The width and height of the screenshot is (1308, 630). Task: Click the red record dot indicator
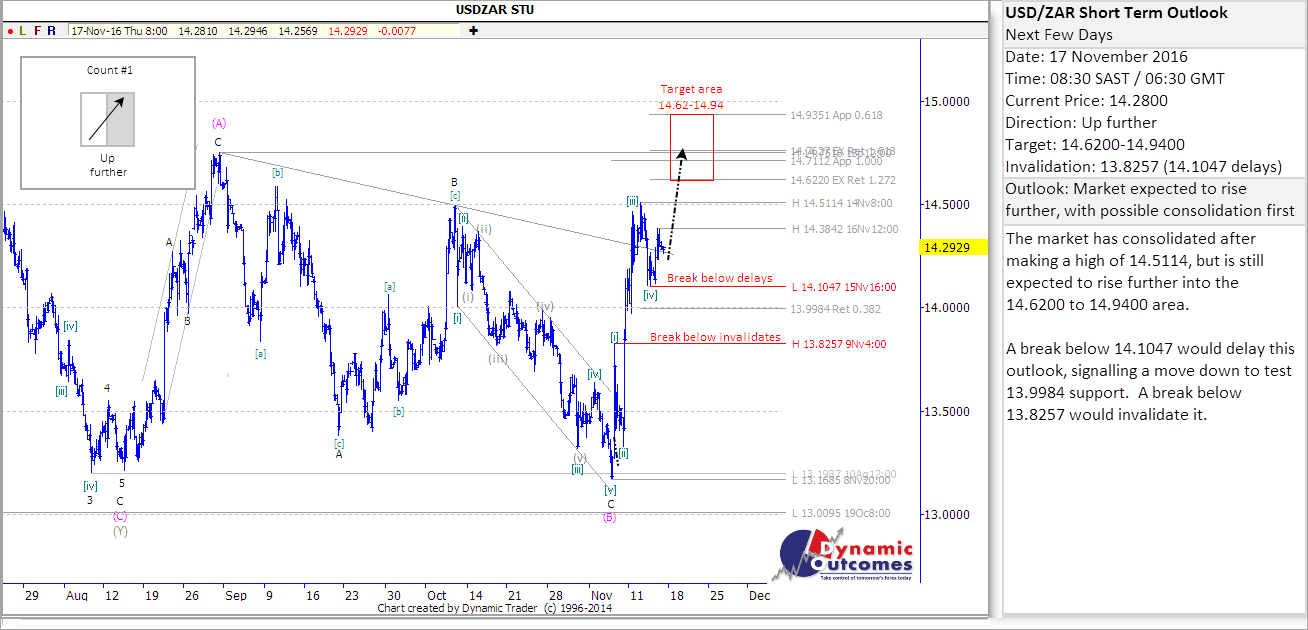9,31
